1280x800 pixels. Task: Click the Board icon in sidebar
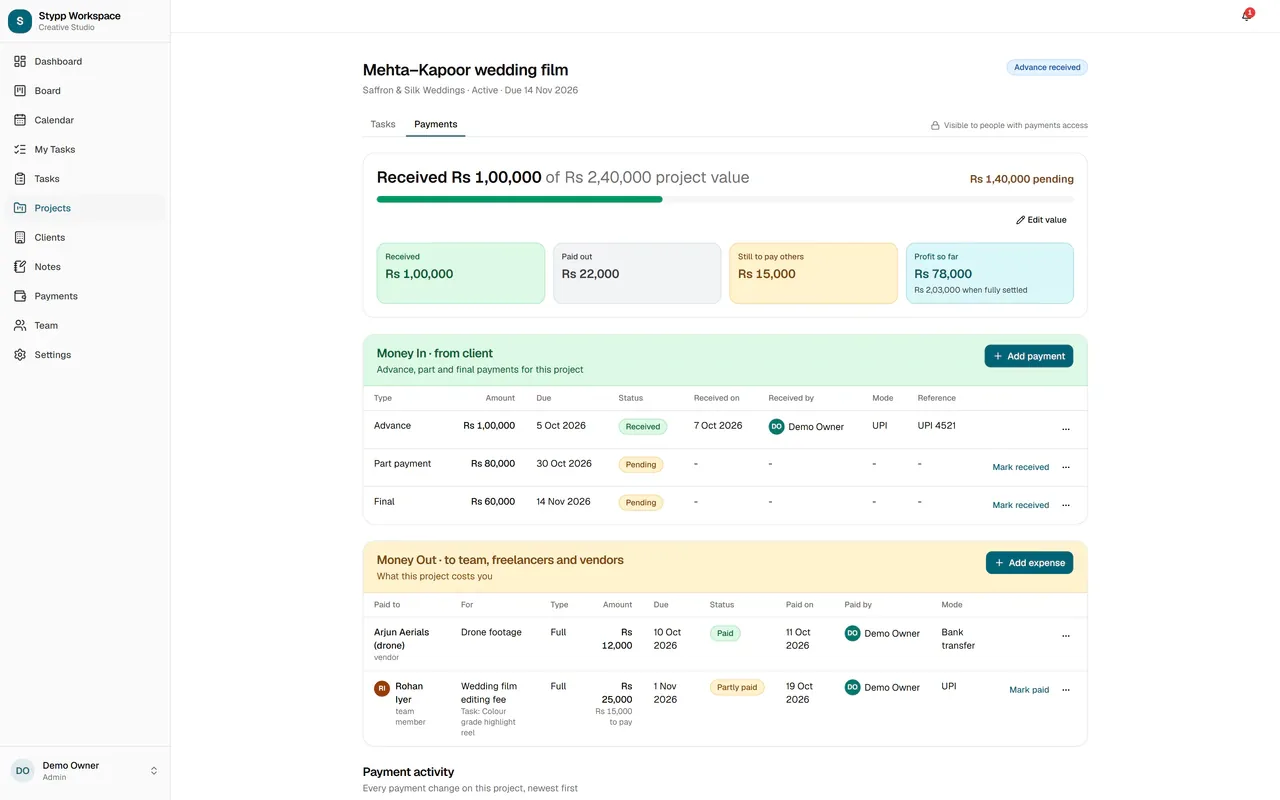click(20, 91)
